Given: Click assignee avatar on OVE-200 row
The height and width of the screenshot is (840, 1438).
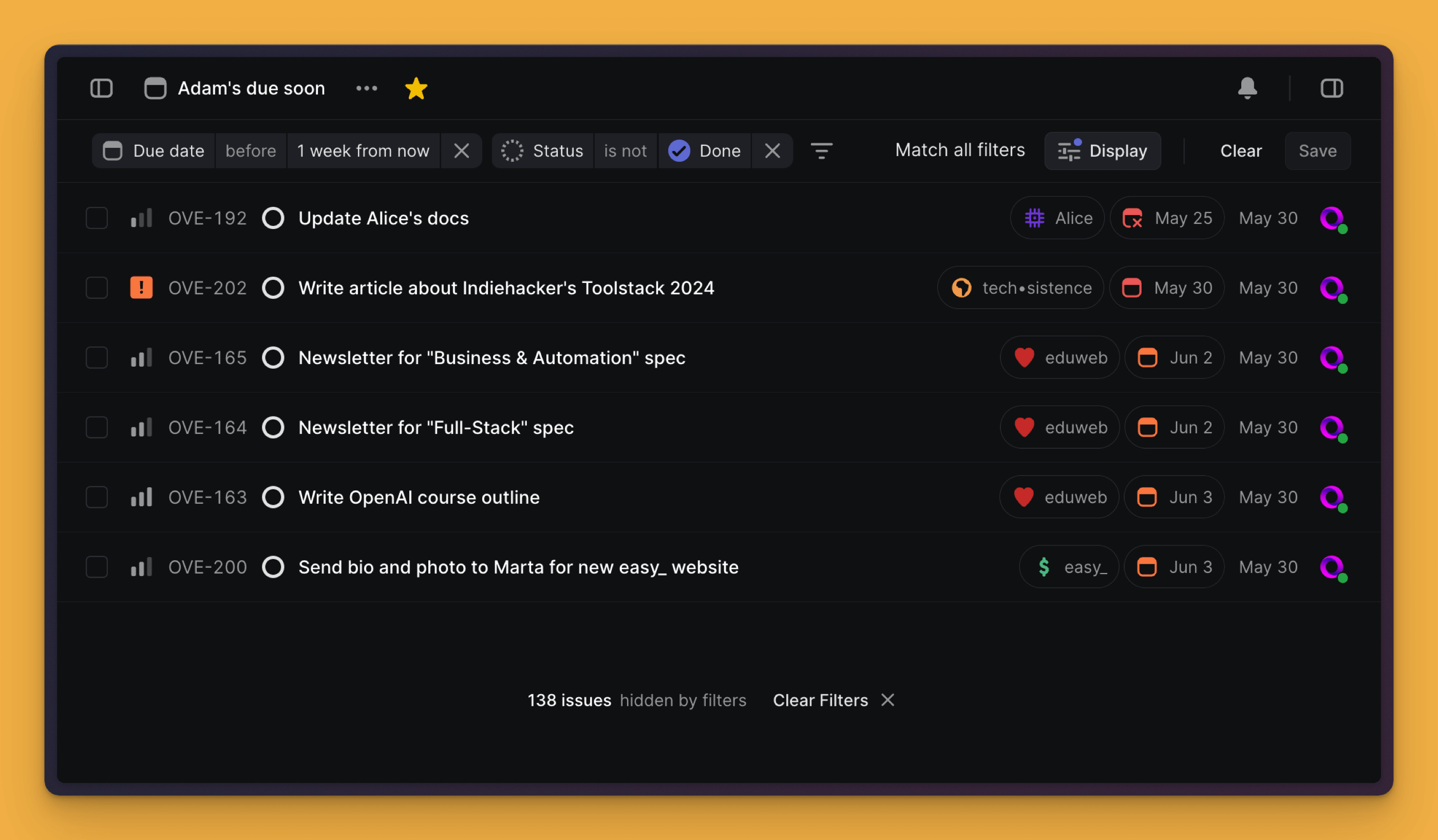Looking at the screenshot, I should coord(1332,567).
